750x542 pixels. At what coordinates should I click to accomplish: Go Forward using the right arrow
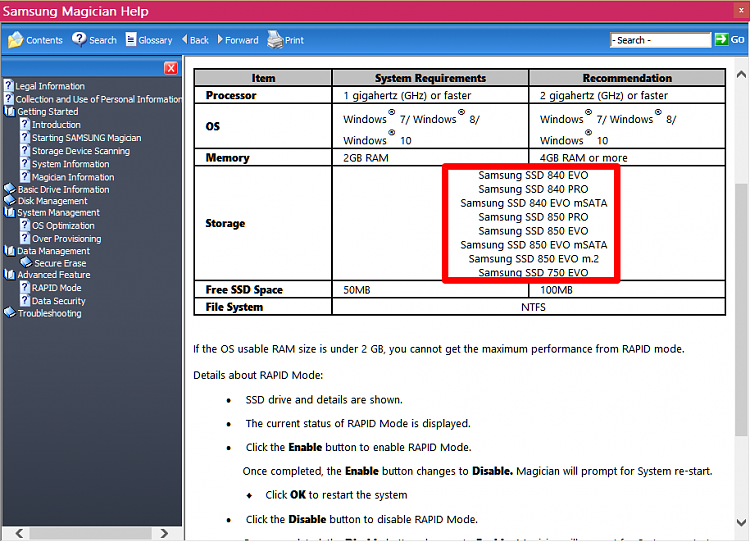point(220,40)
